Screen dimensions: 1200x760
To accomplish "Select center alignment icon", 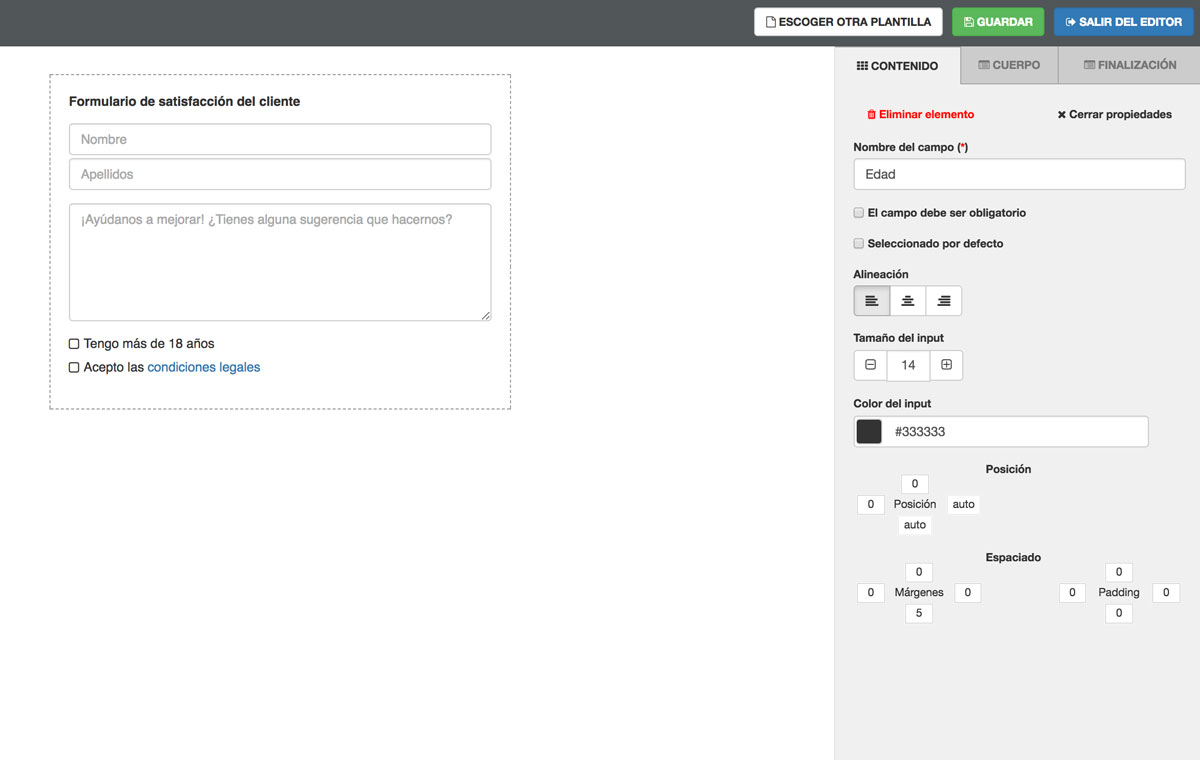I will [x=908, y=301].
